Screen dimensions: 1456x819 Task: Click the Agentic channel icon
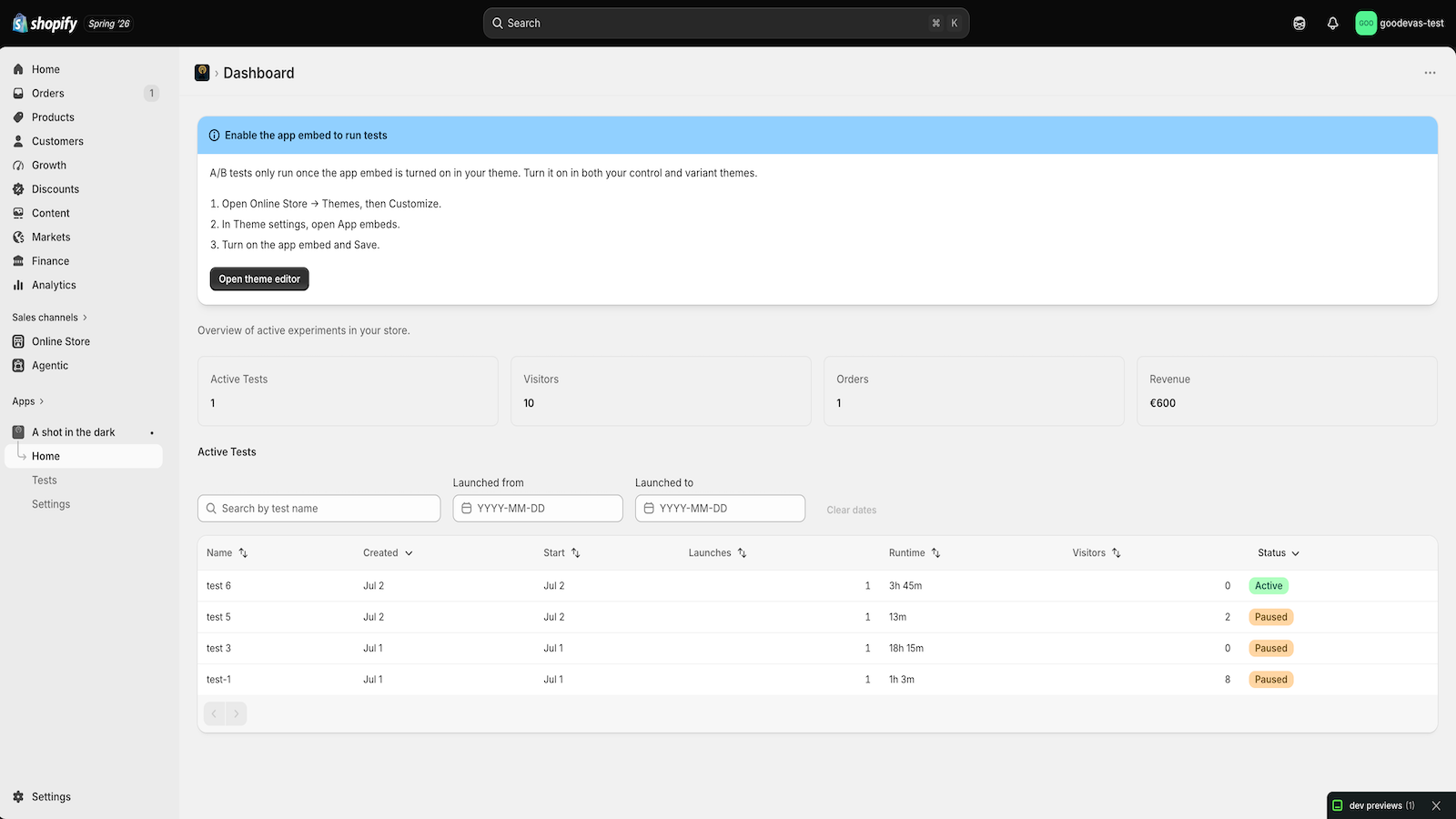click(18, 366)
